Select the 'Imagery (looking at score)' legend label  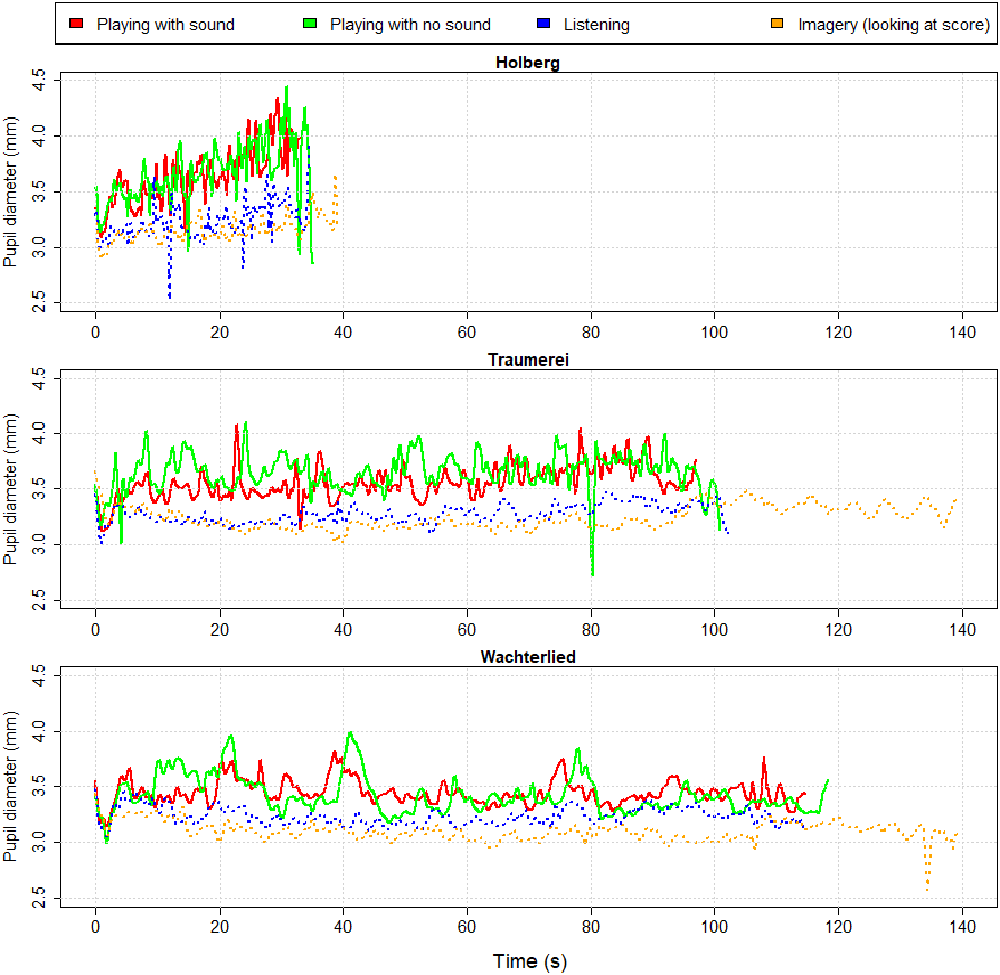pos(894,24)
